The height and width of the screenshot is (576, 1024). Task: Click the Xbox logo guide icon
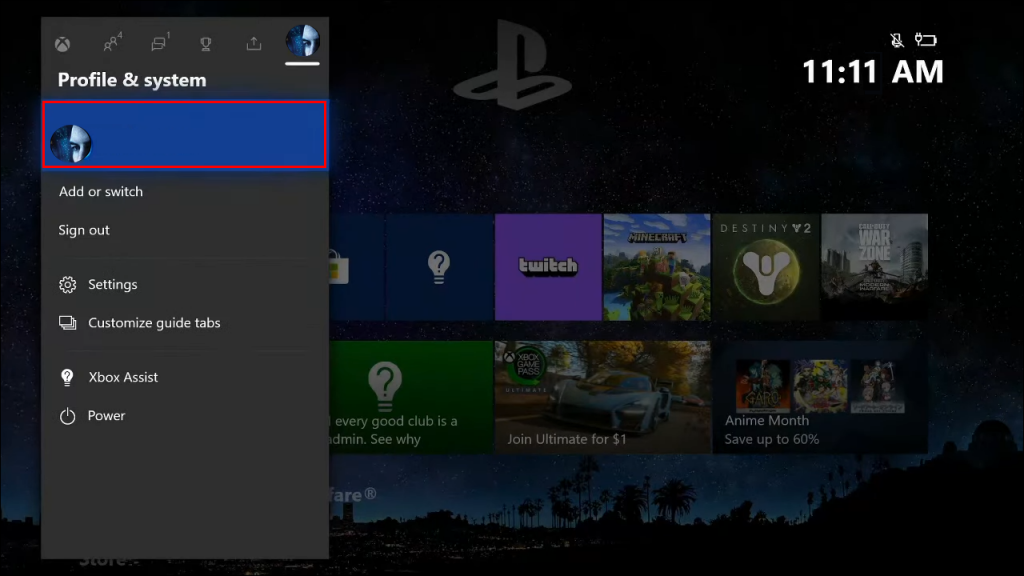pyautogui.click(x=63, y=44)
